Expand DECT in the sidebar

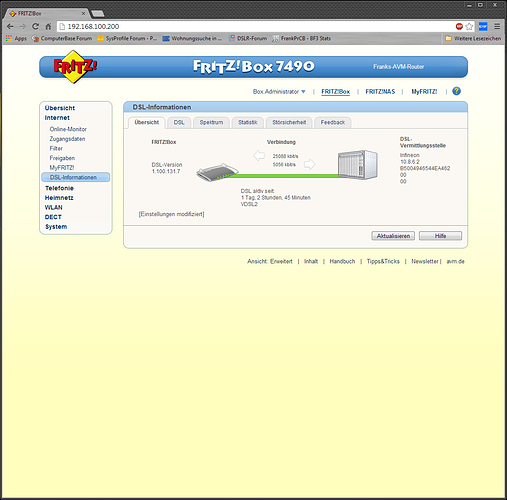[x=53, y=217]
